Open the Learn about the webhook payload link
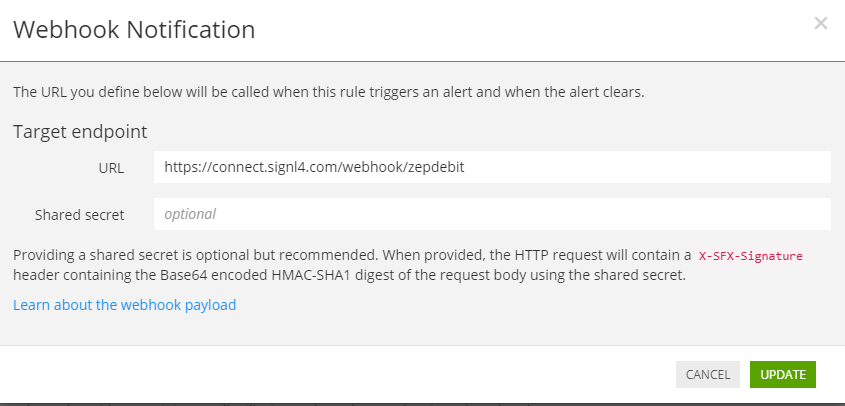The height and width of the screenshot is (406, 845). click(x=124, y=305)
